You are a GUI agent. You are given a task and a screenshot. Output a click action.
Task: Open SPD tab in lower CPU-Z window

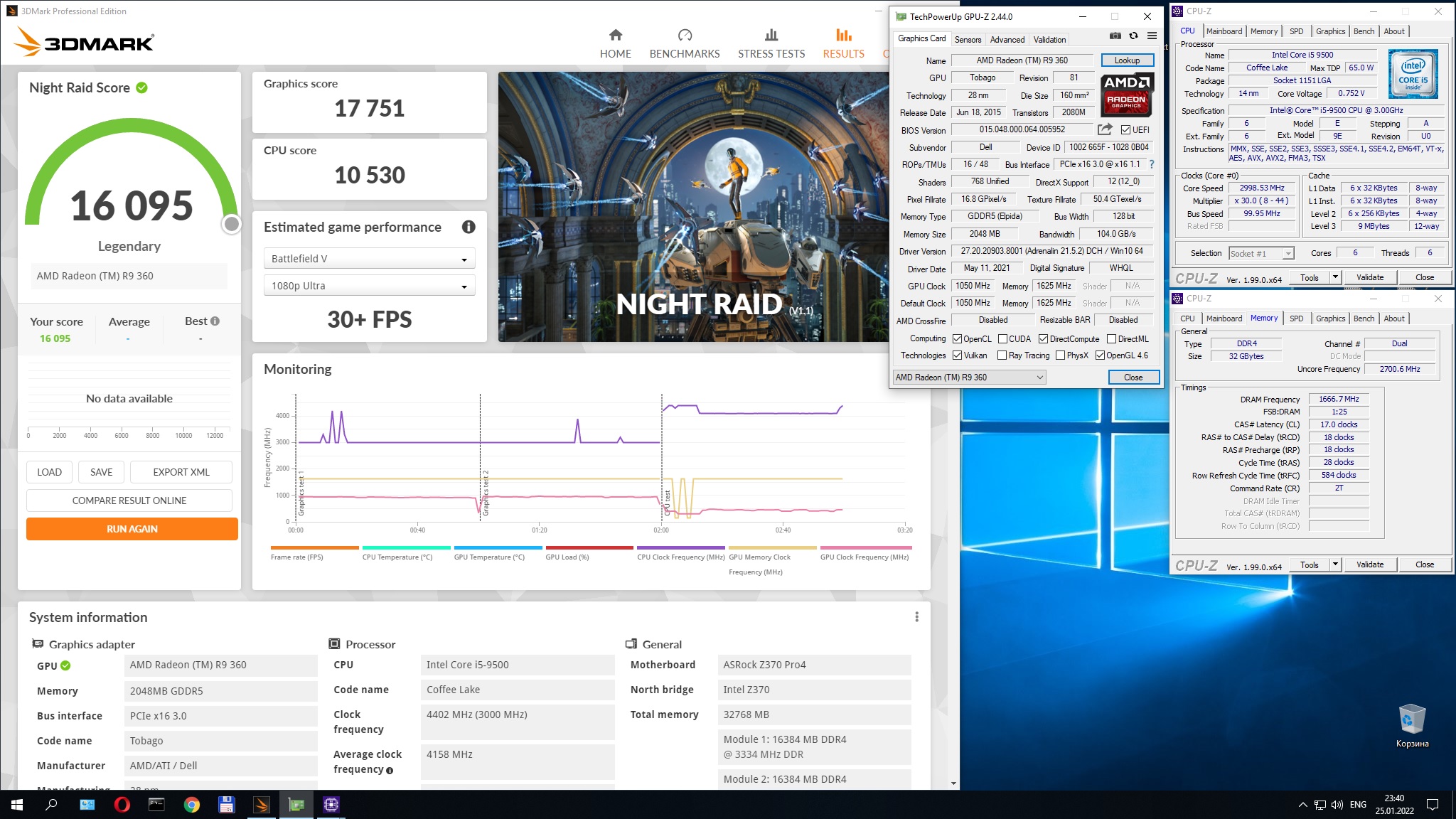pos(1296,318)
